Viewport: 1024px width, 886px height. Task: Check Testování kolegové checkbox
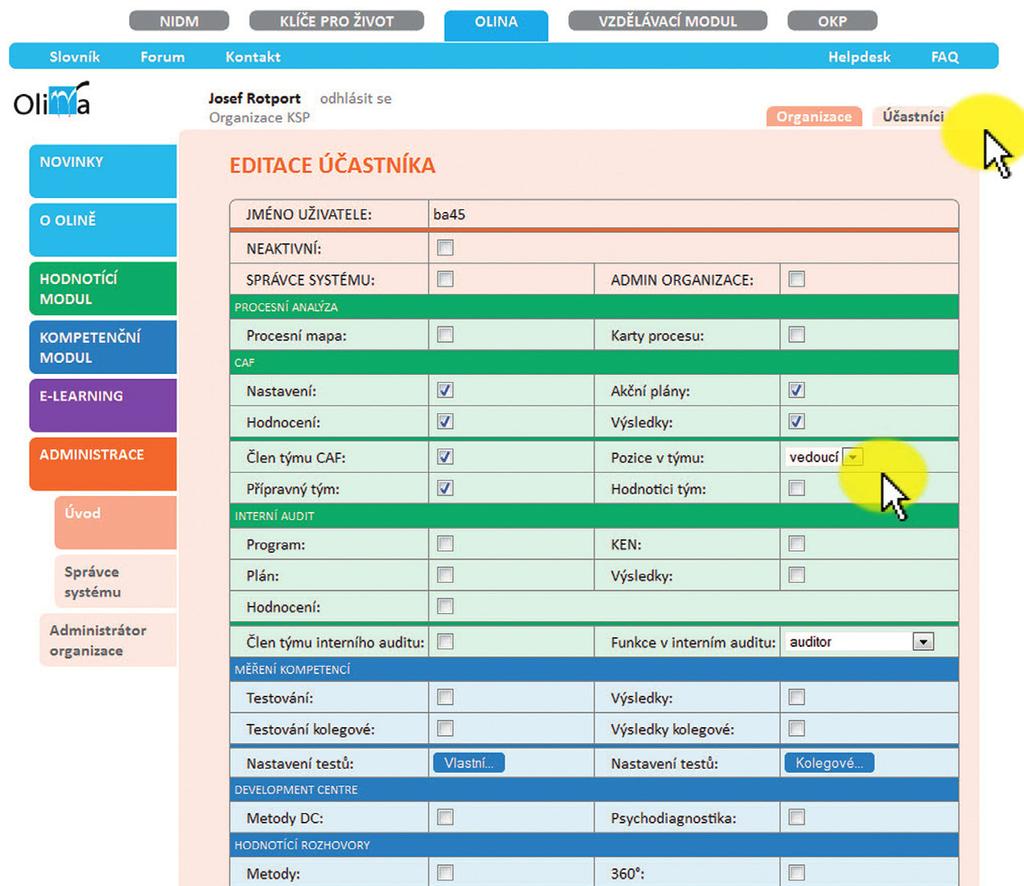click(445, 728)
